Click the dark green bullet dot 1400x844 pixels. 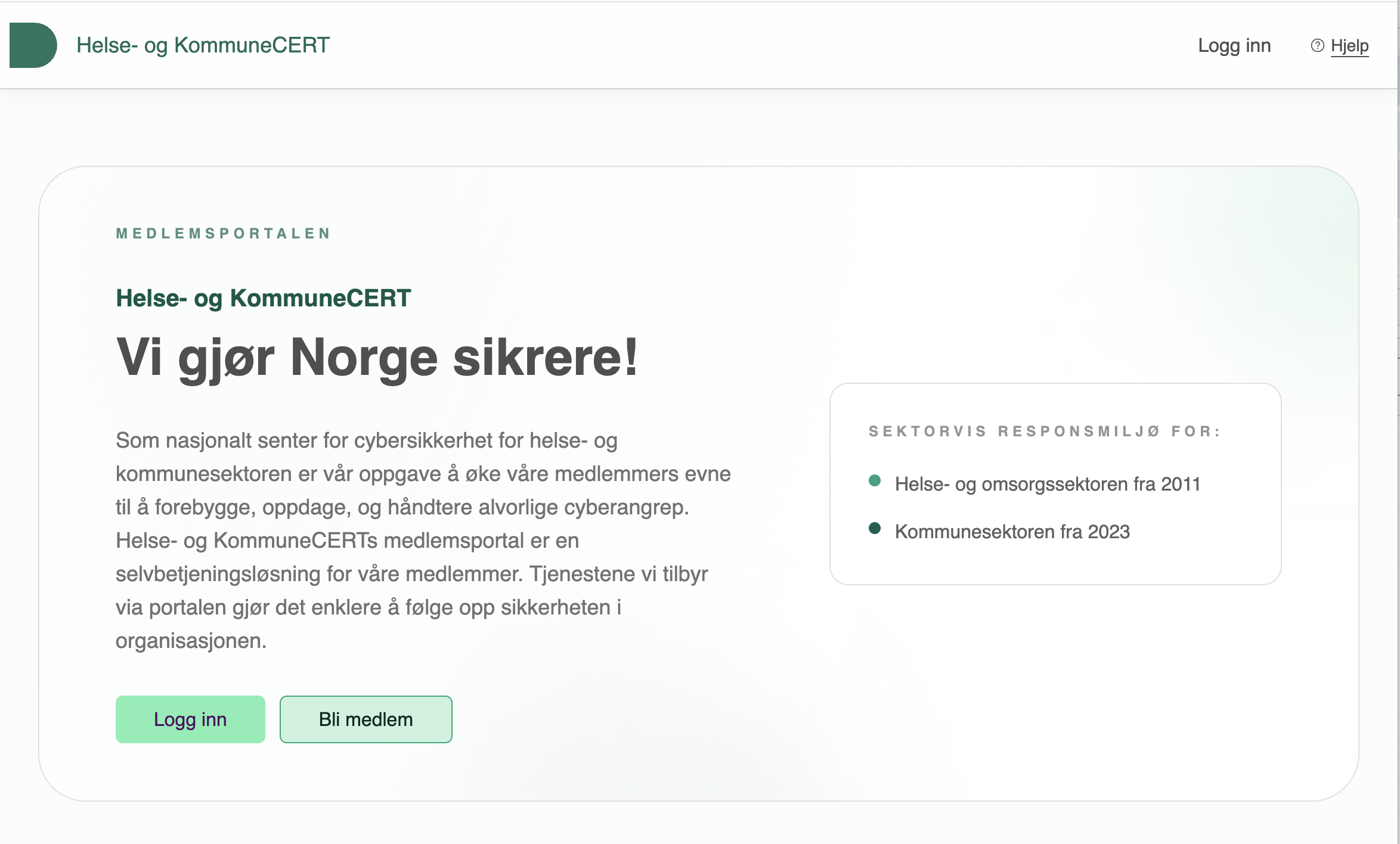875,528
